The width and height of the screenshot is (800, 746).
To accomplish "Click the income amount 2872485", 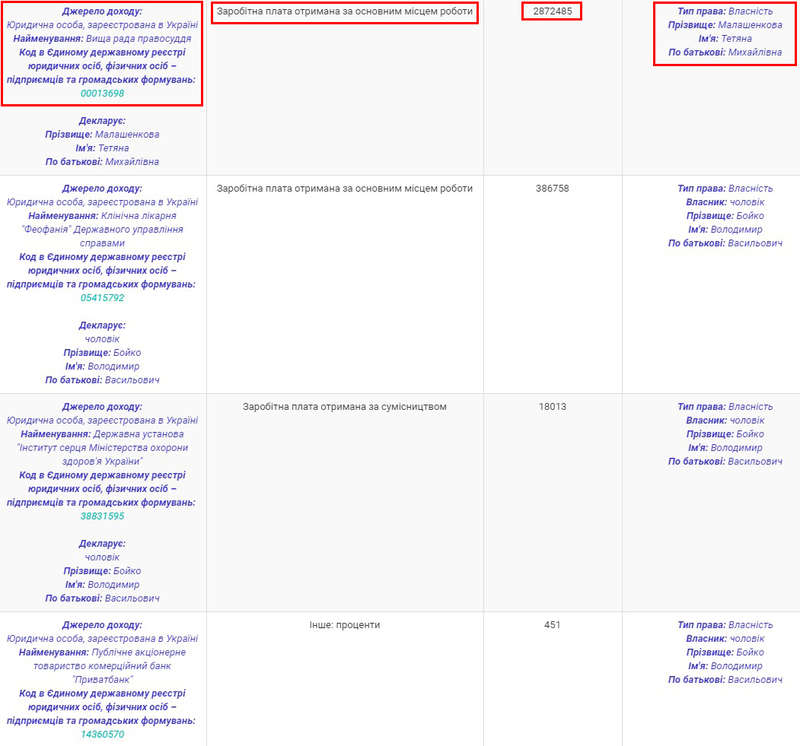I will (x=552, y=13).
